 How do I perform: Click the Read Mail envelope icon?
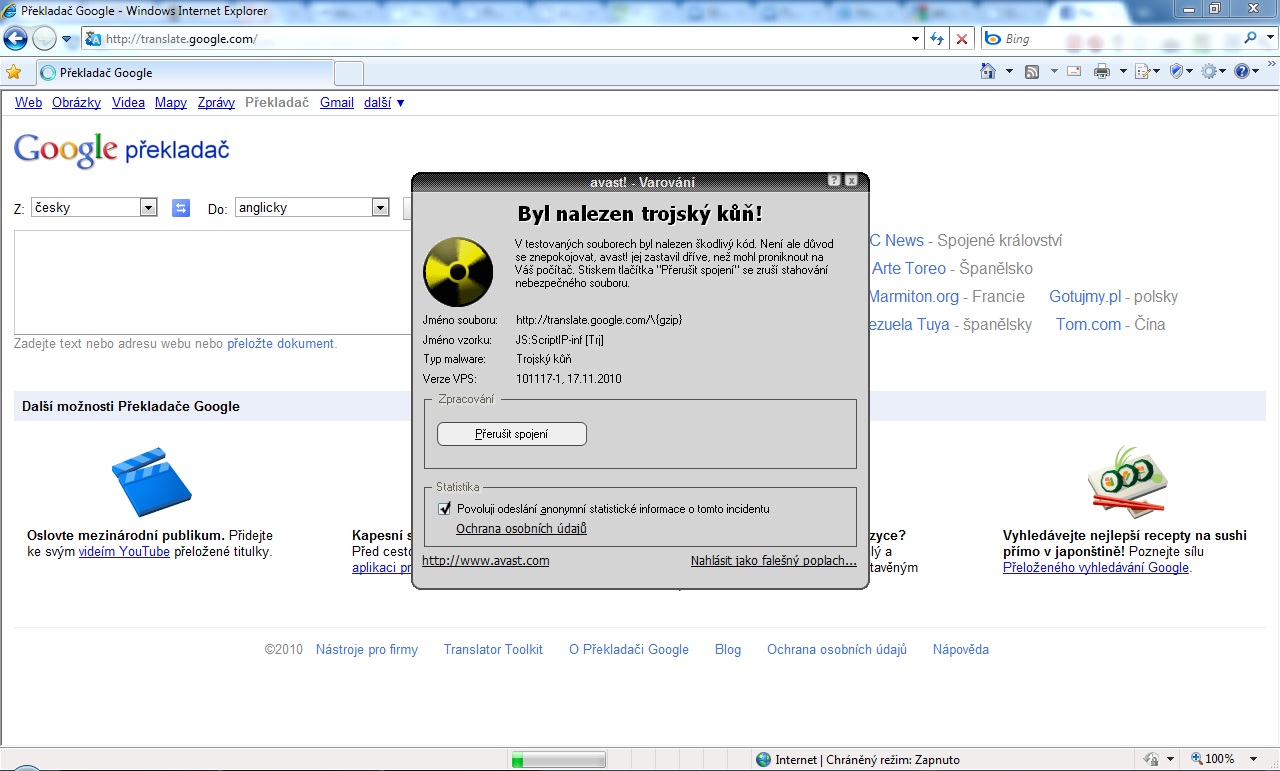[1074, 71]
